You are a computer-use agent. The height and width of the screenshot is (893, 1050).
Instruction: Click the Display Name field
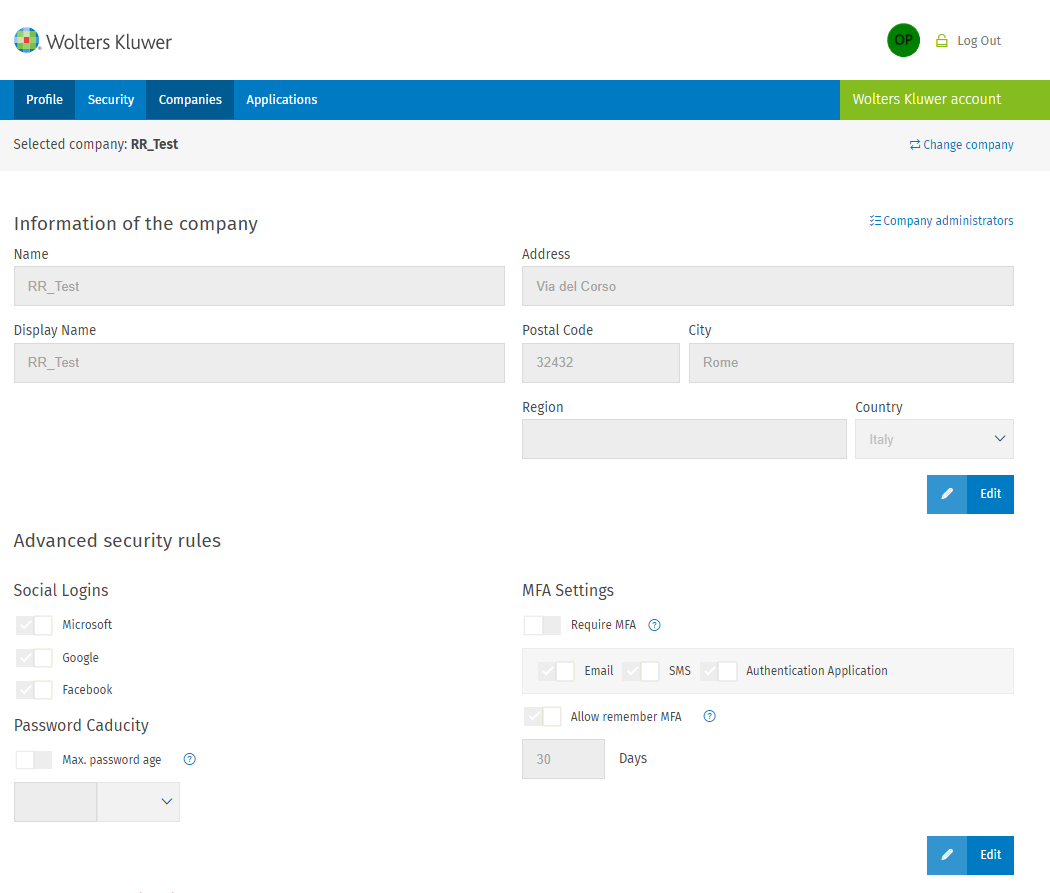(259, 363)
